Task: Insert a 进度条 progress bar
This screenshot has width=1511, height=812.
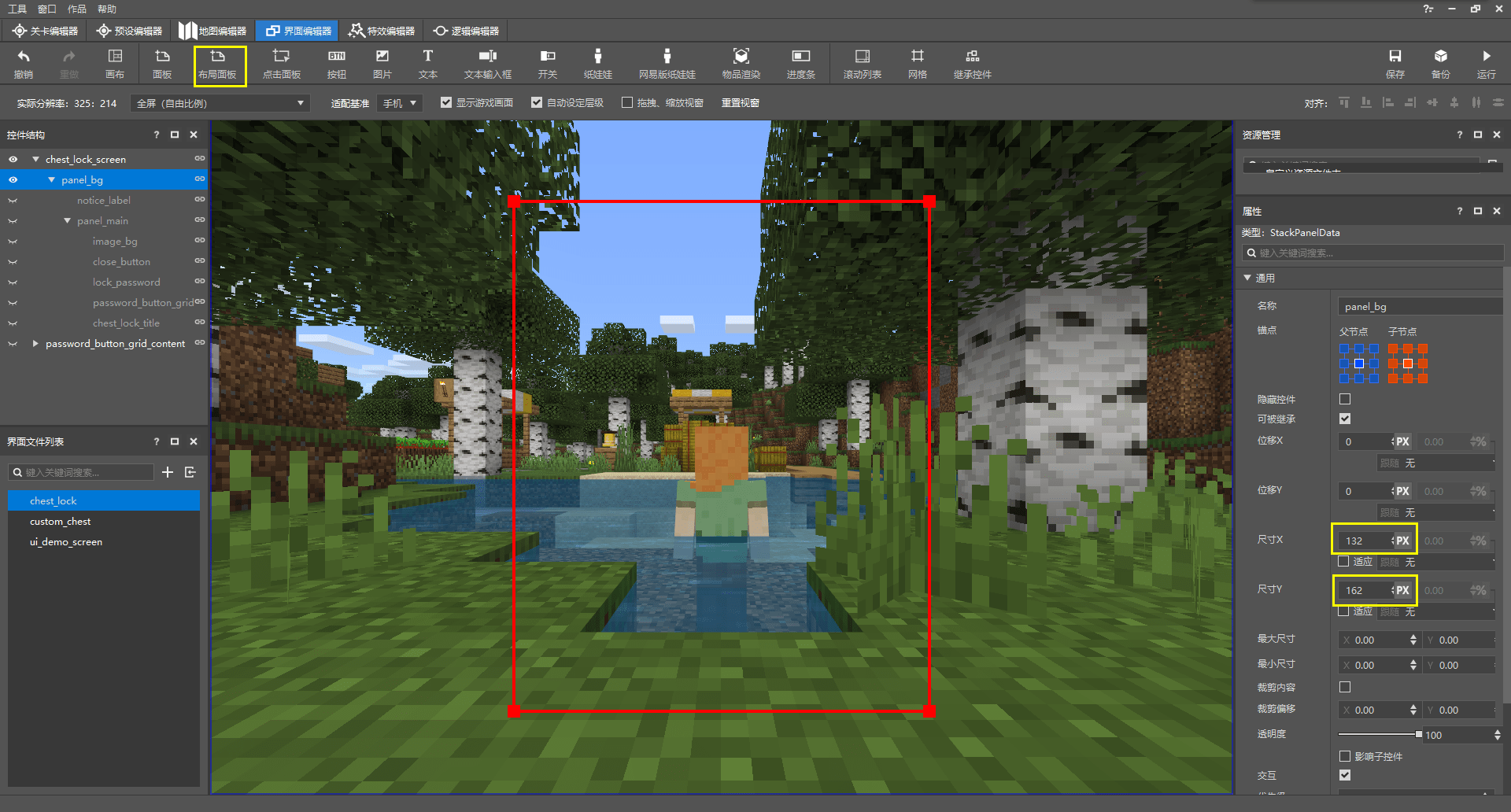Action: (801, 64)
